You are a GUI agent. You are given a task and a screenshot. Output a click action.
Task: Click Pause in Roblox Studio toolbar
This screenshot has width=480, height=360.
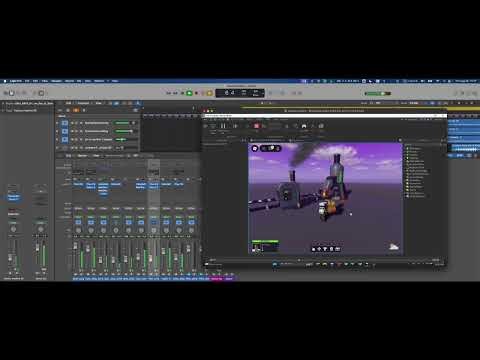tap(223, 126)
